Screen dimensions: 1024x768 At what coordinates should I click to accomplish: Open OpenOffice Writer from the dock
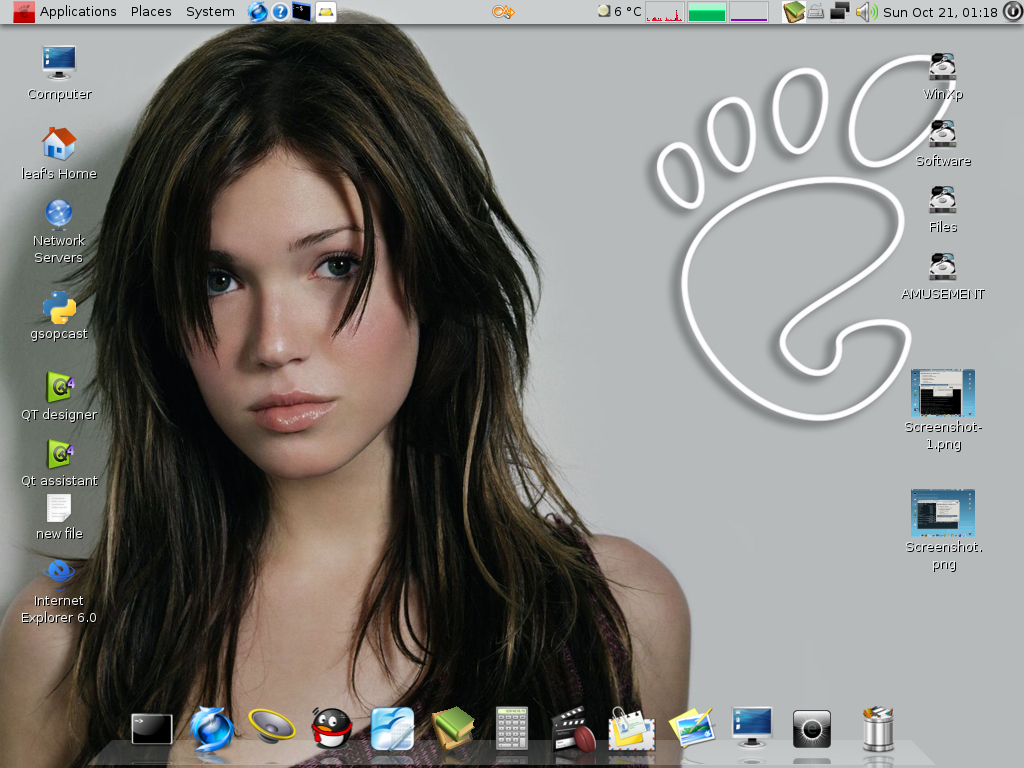pos(392,728)
